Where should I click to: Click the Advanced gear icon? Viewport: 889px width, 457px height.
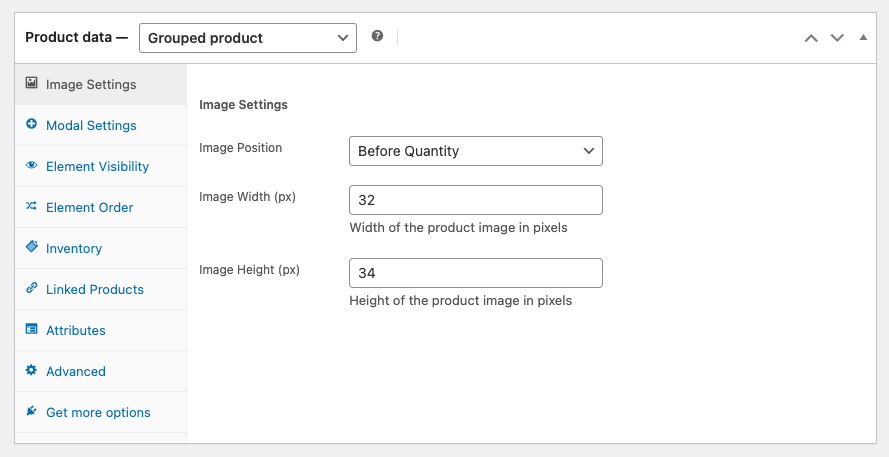tap(32, 371)
